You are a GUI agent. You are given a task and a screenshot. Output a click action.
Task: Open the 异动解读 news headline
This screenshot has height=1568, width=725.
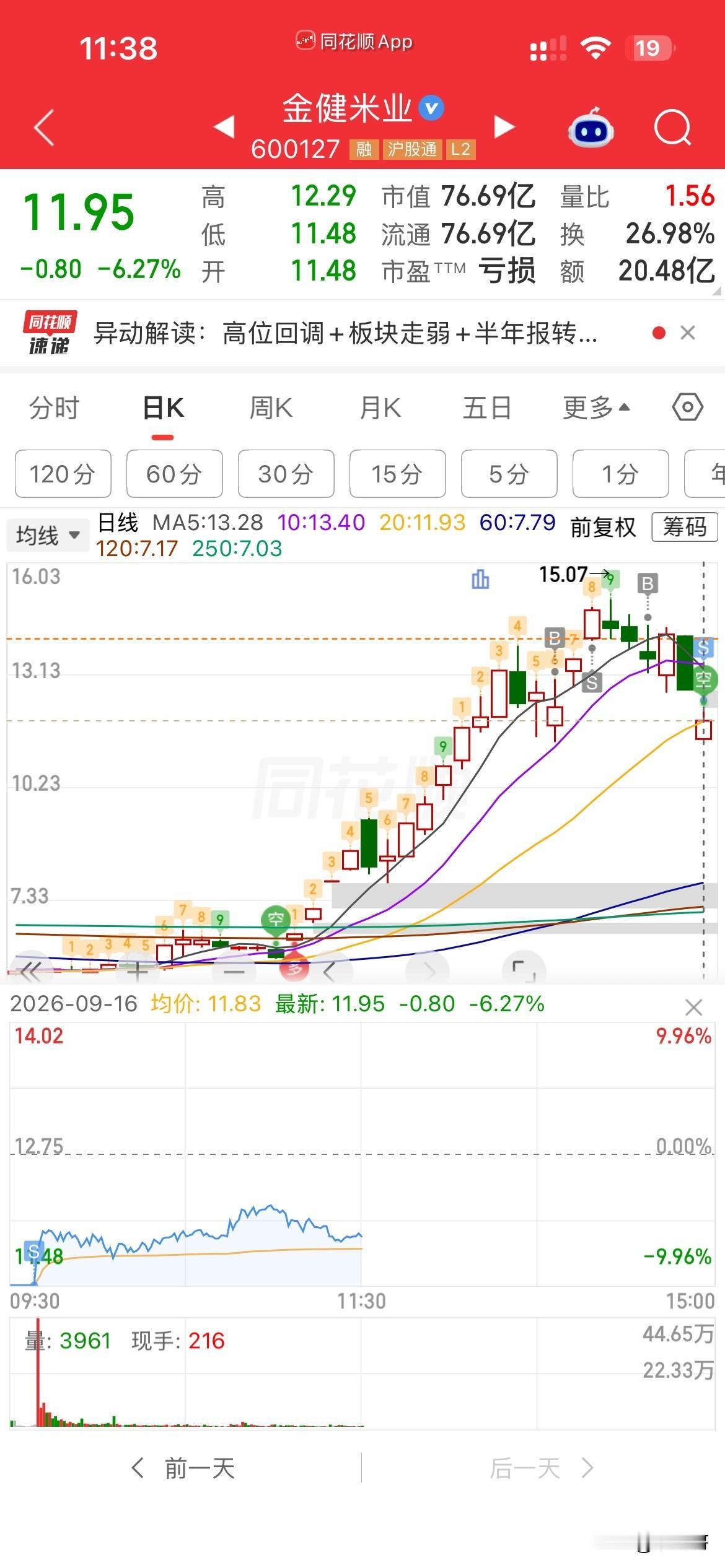[345, 333]
